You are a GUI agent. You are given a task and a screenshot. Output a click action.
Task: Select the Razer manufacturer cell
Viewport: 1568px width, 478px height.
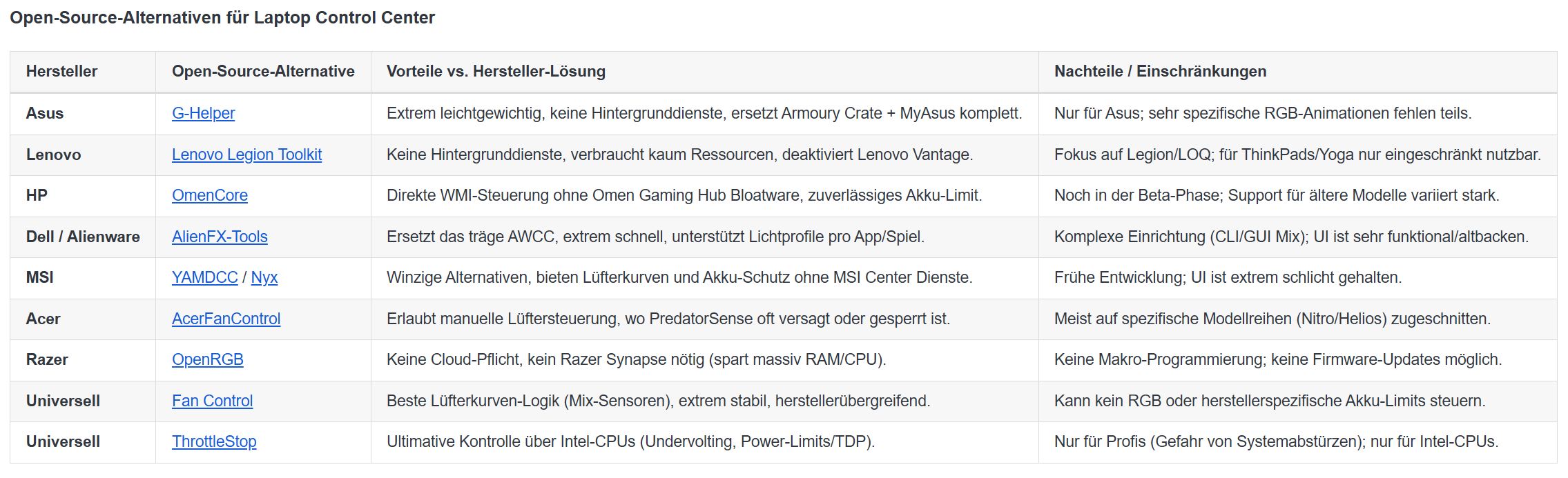(47, 359)
